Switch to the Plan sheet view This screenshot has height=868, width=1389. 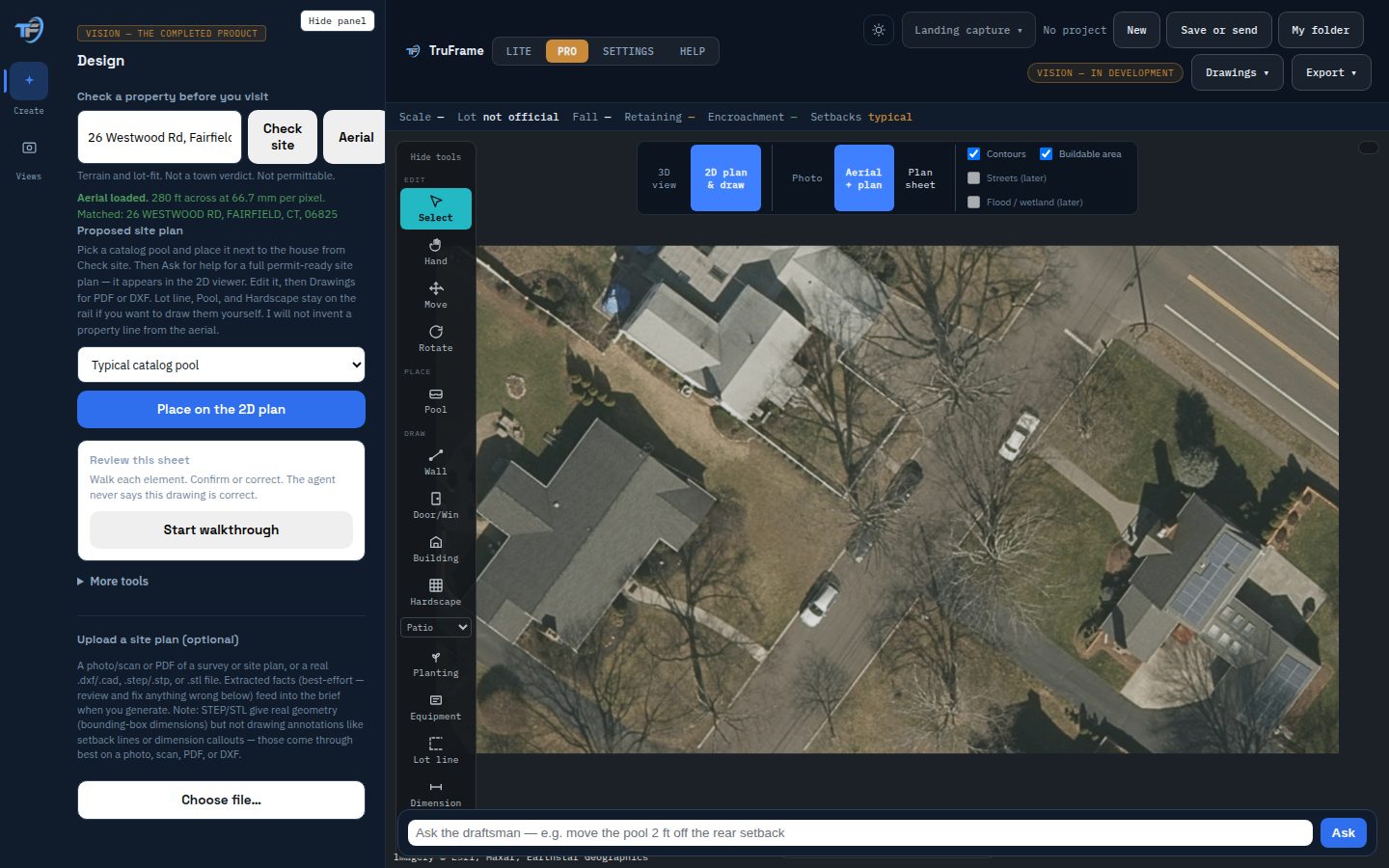(x=920, y=178)
